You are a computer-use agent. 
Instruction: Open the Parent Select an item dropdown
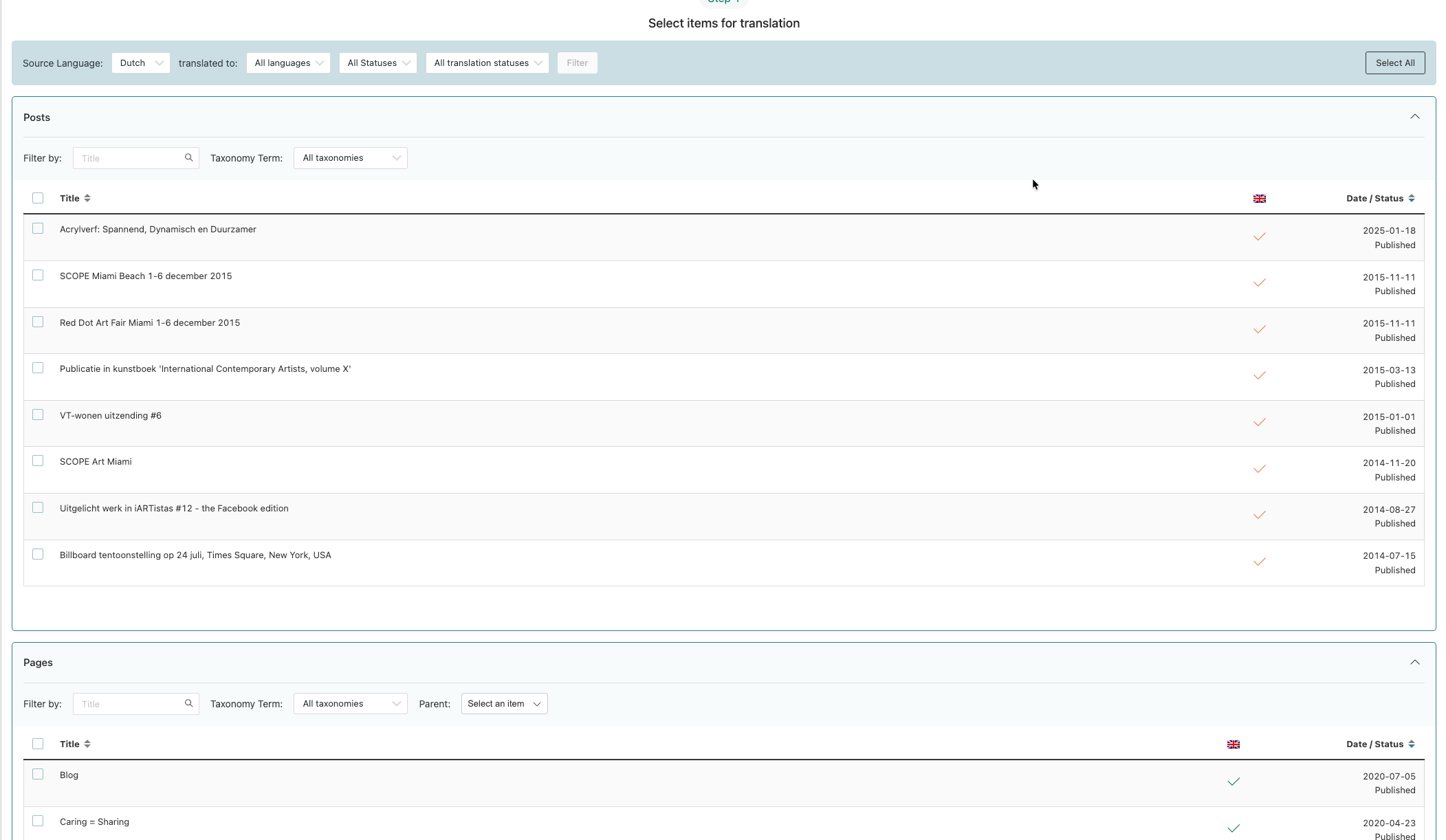(504, 704)
